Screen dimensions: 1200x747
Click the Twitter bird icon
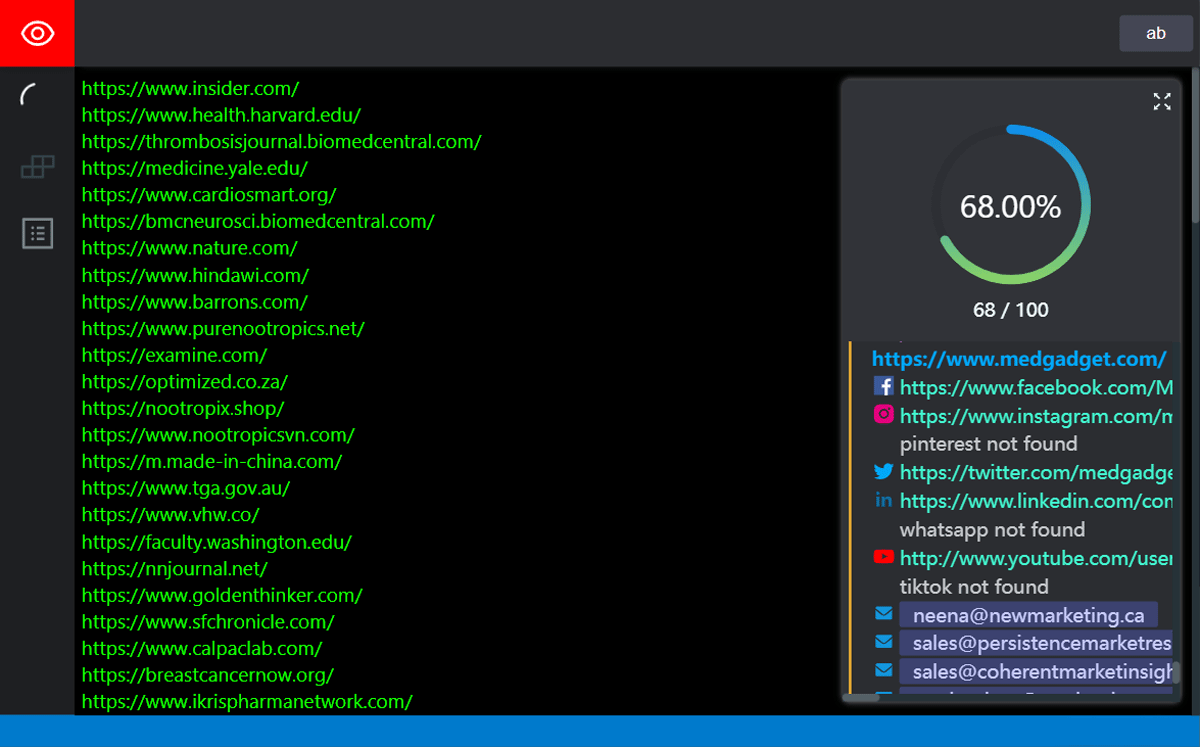pyautogui.click(x=883, y=471)
